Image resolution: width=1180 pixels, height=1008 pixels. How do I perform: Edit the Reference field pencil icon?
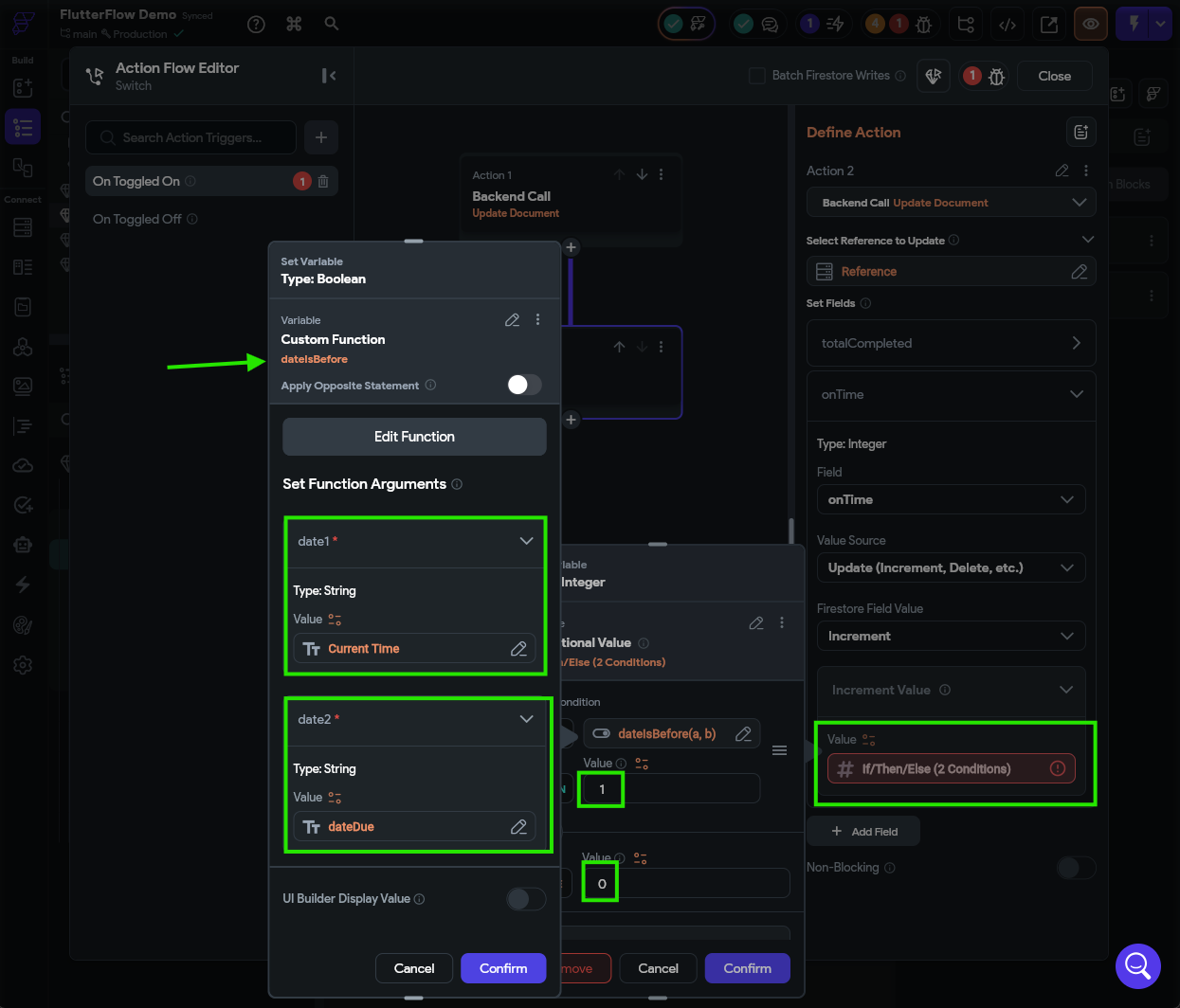[1079, 272]
